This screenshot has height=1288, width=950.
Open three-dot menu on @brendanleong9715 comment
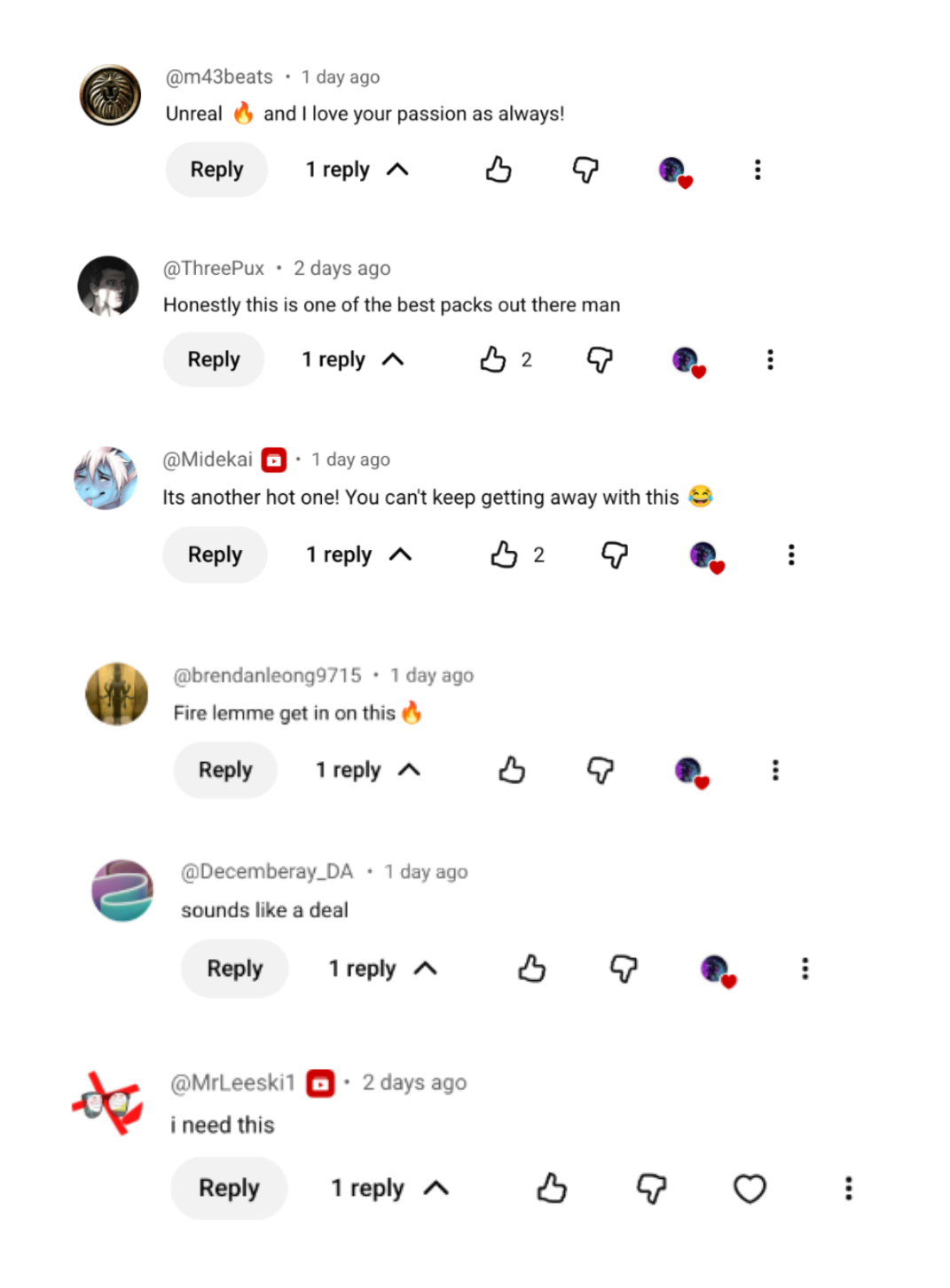(775, 770)
